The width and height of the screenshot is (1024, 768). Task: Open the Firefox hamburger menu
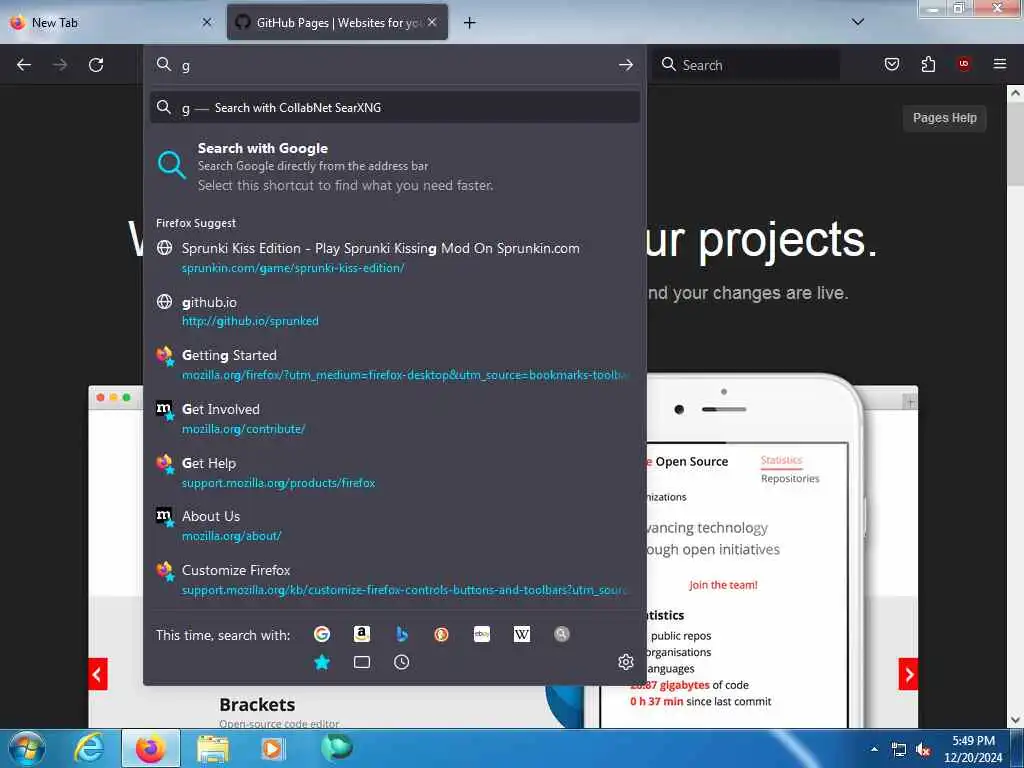(x=999, y=64)
